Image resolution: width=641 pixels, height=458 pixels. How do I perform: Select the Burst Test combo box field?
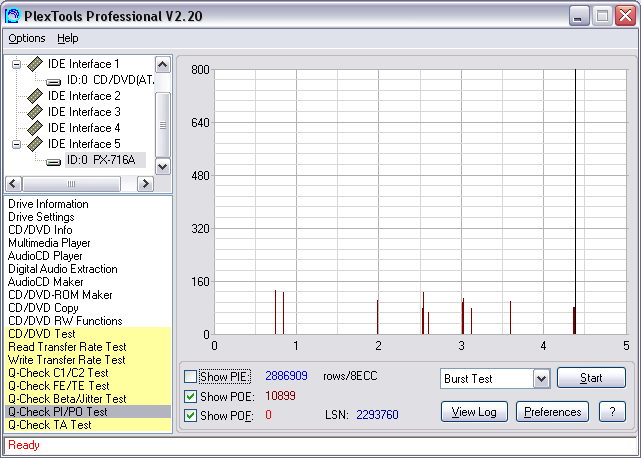495,379
